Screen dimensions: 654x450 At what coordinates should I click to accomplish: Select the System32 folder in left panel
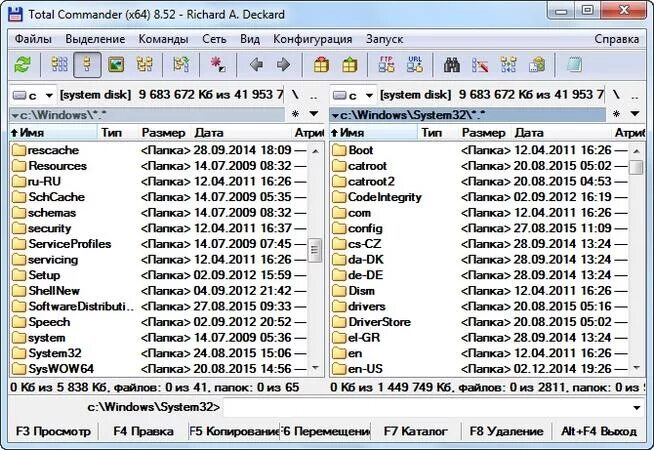point(158,353)
